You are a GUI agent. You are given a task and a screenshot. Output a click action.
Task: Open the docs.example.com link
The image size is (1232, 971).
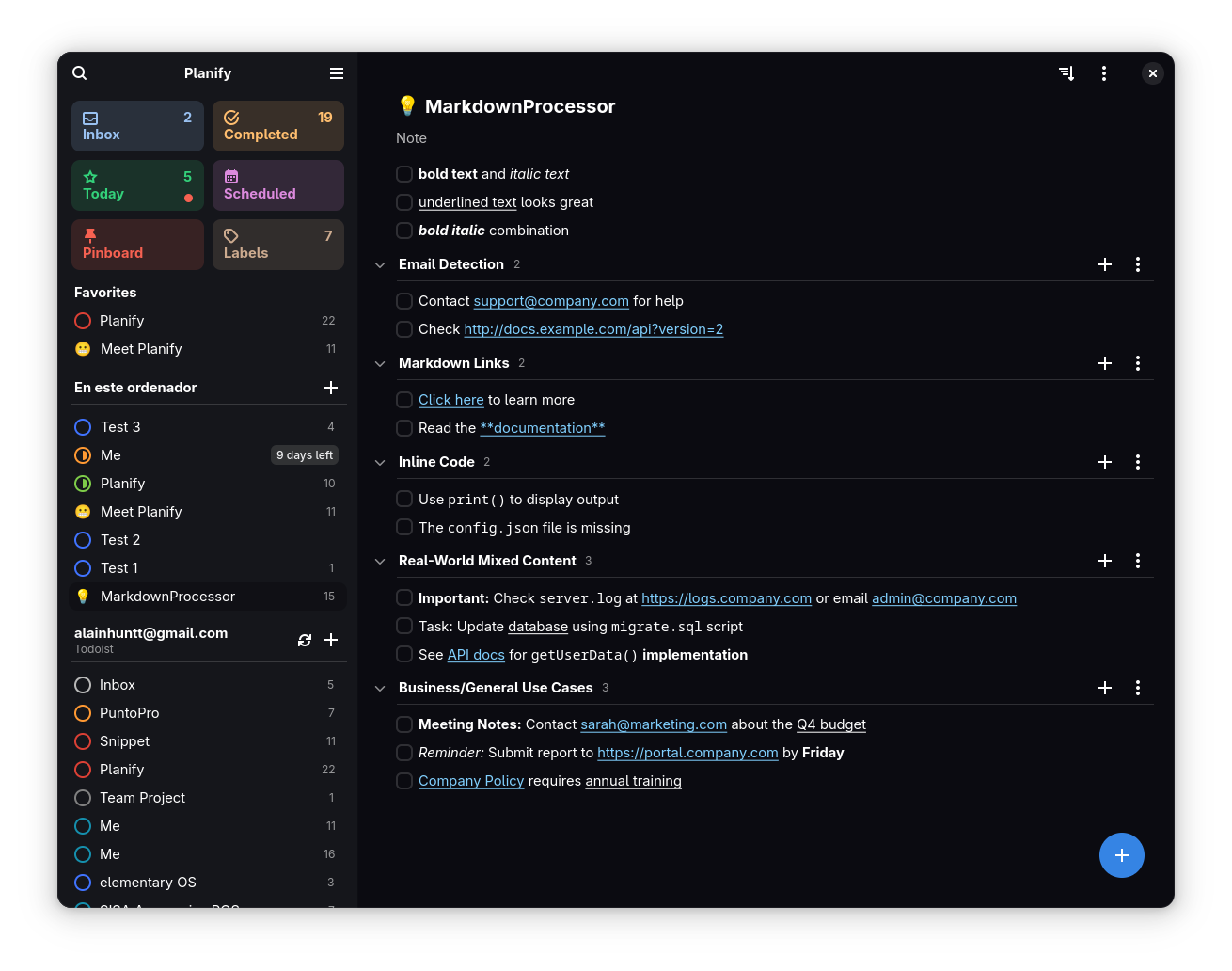coord(592,328)
